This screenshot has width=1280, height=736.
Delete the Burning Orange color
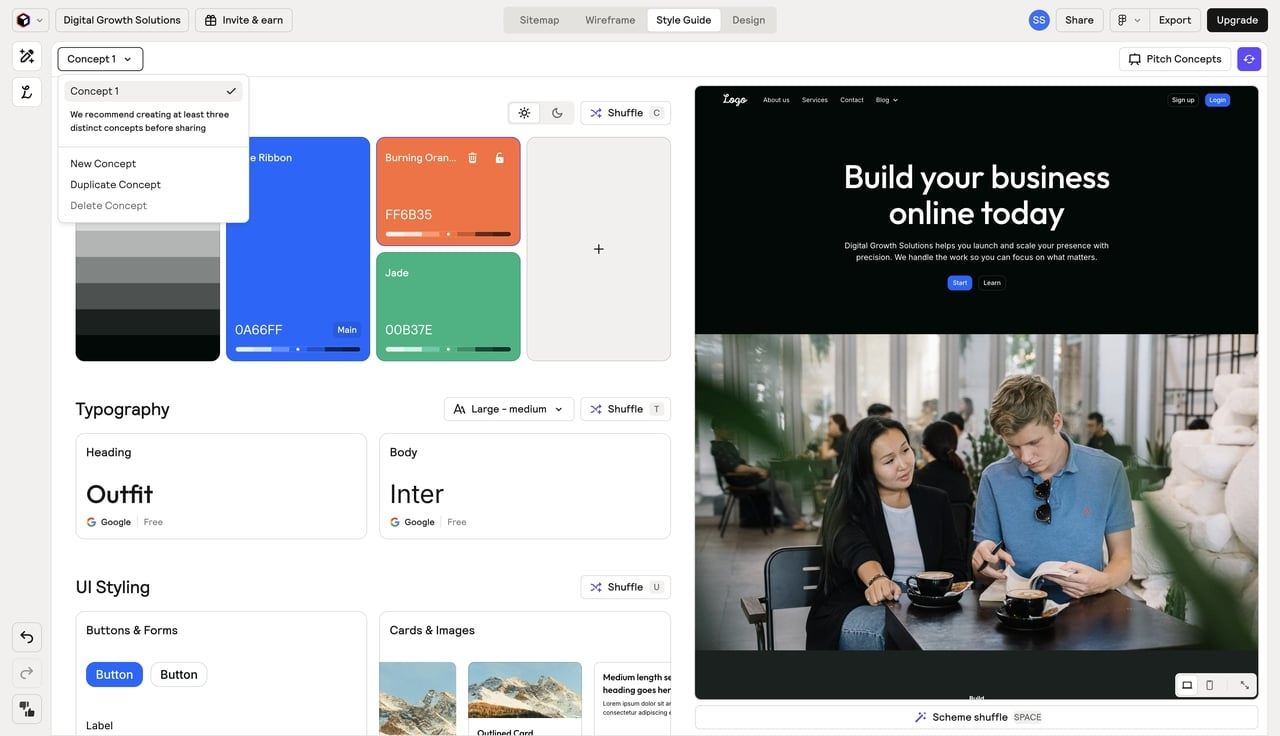pos(472,158)
